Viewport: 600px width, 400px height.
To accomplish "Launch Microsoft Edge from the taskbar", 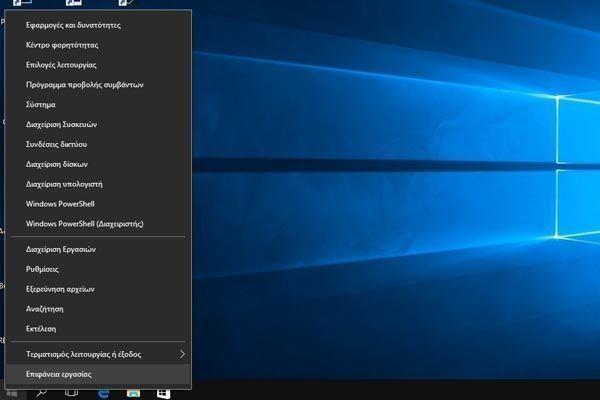I will coord(103,394).
